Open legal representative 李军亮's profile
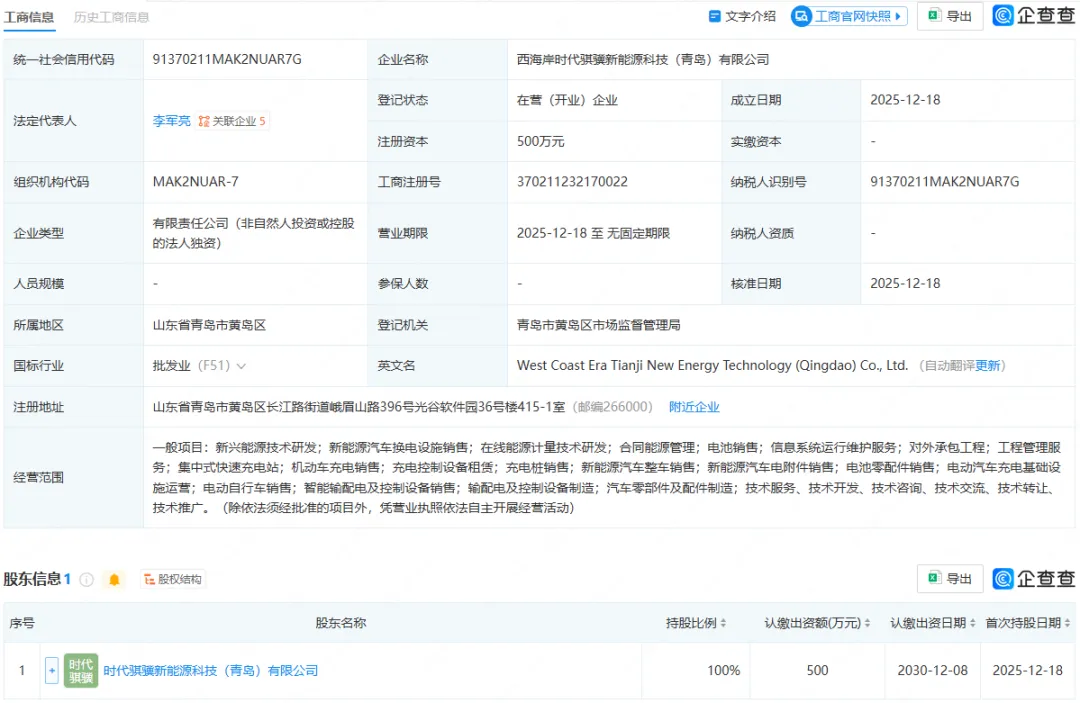1080x703 pixels. pos(171,121)
